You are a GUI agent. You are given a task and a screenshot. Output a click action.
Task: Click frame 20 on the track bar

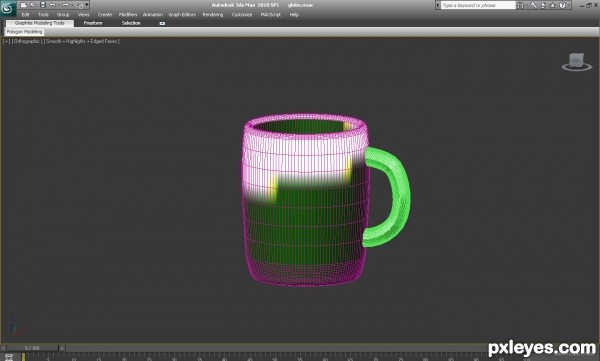coord(124,358)
